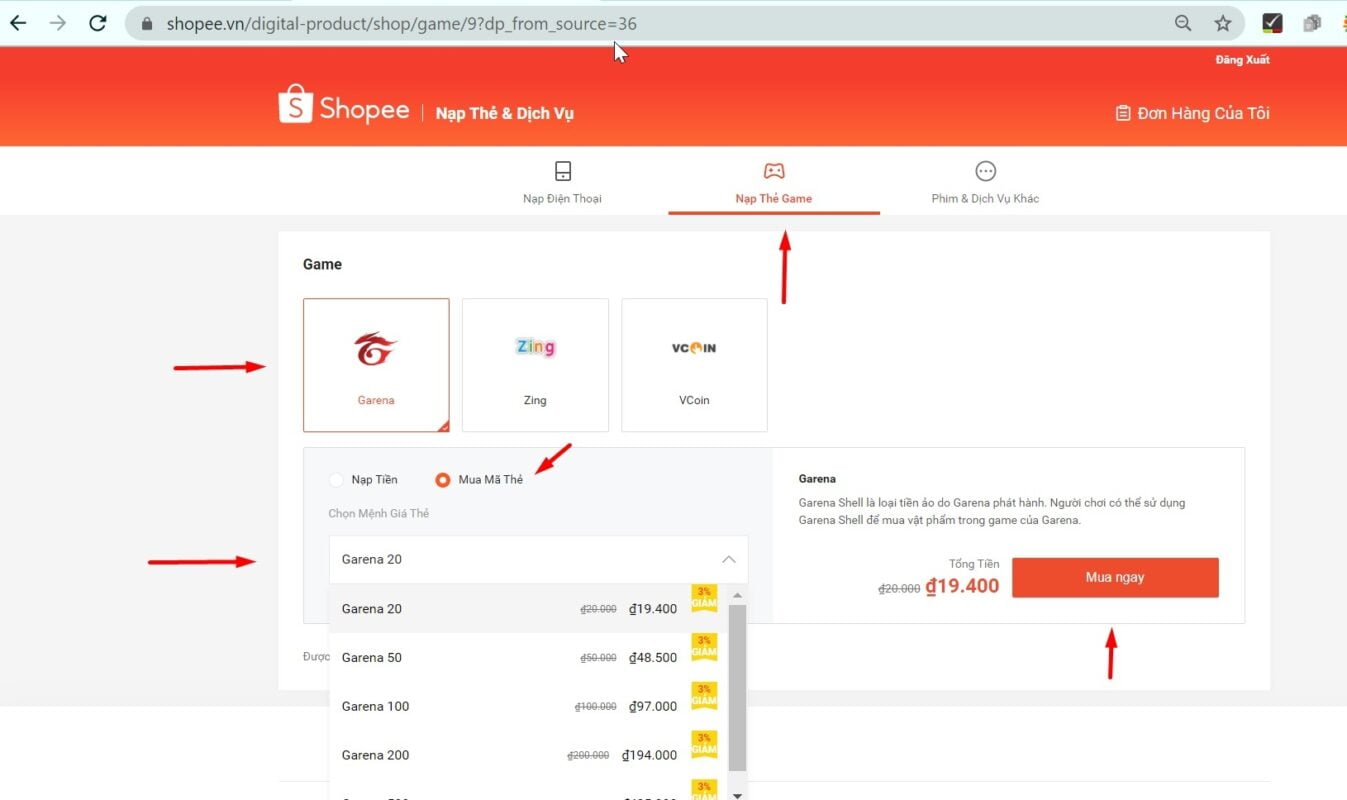Switch to Nạp Thẻ Game tab

tap(774, 181)
